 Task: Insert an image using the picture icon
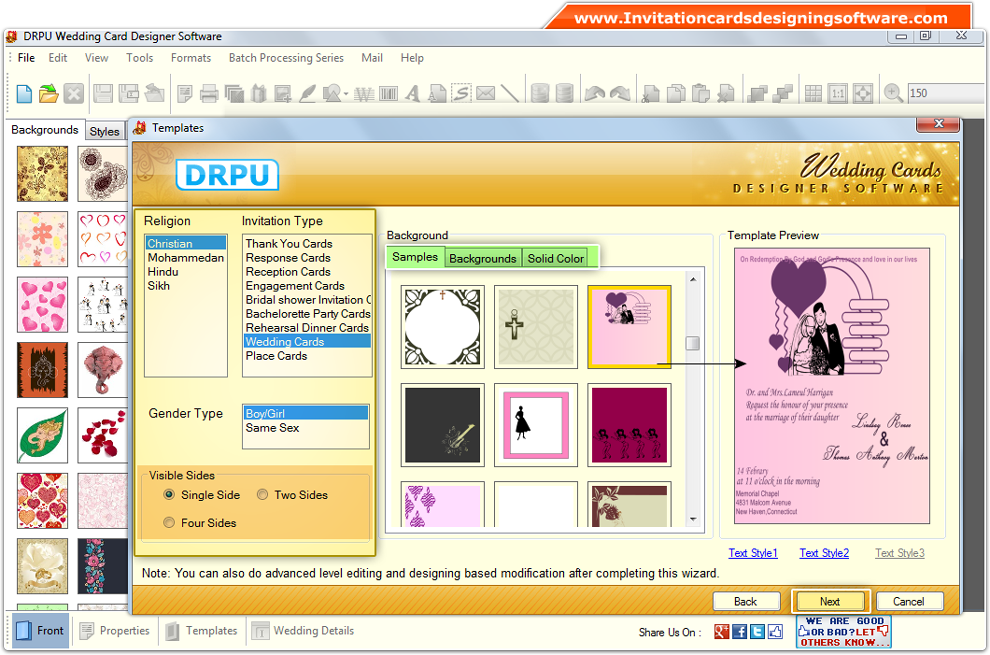(283, 93)
